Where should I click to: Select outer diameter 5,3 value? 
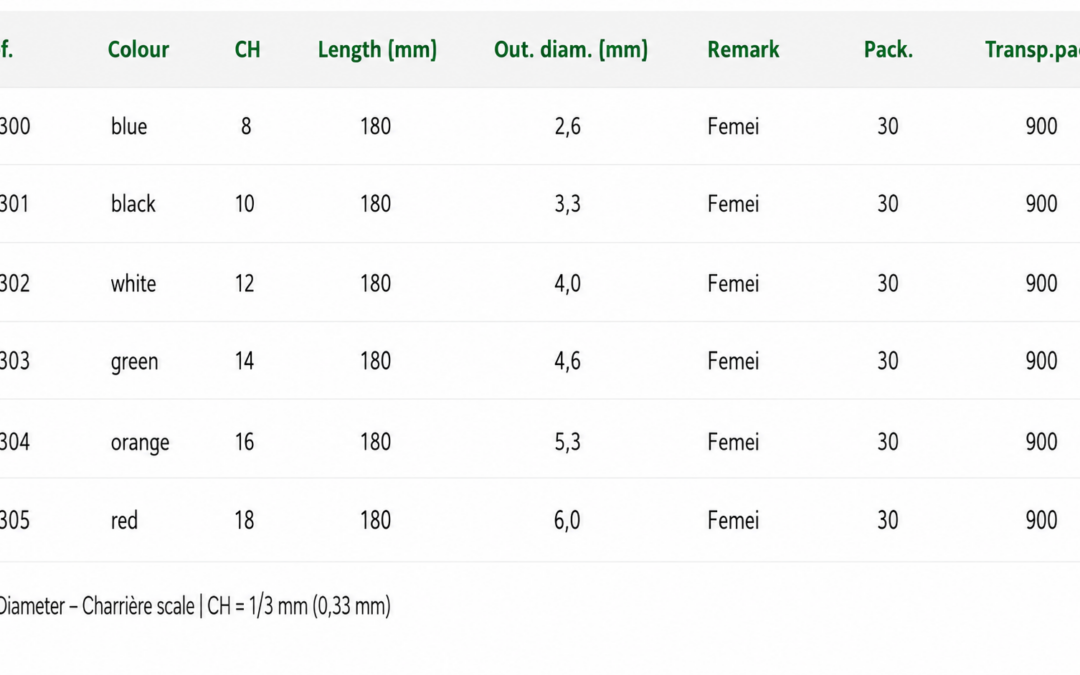pyautogui.click(x=568, y=442)
